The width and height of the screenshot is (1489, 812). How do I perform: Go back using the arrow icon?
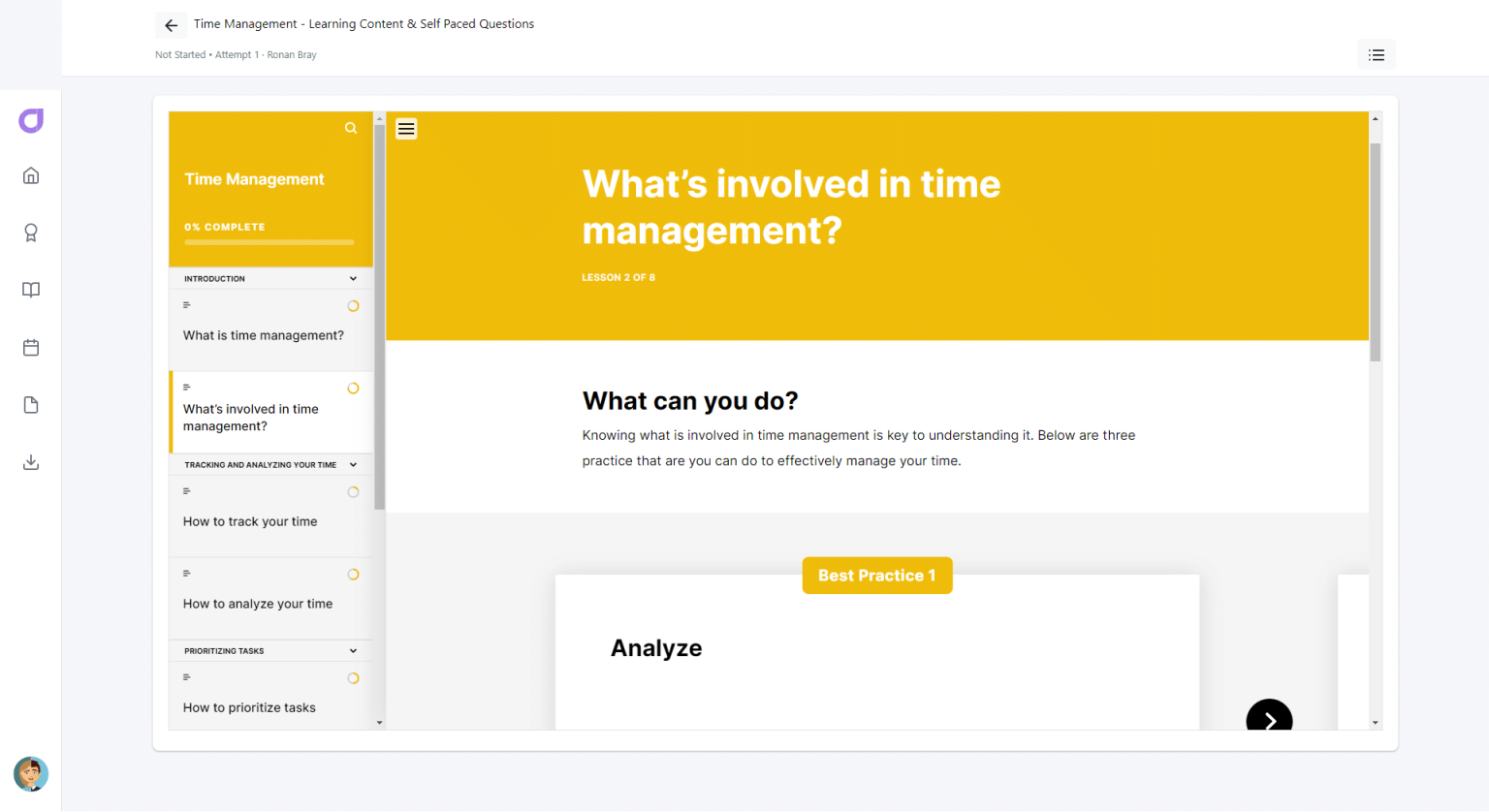pos(172,25)
